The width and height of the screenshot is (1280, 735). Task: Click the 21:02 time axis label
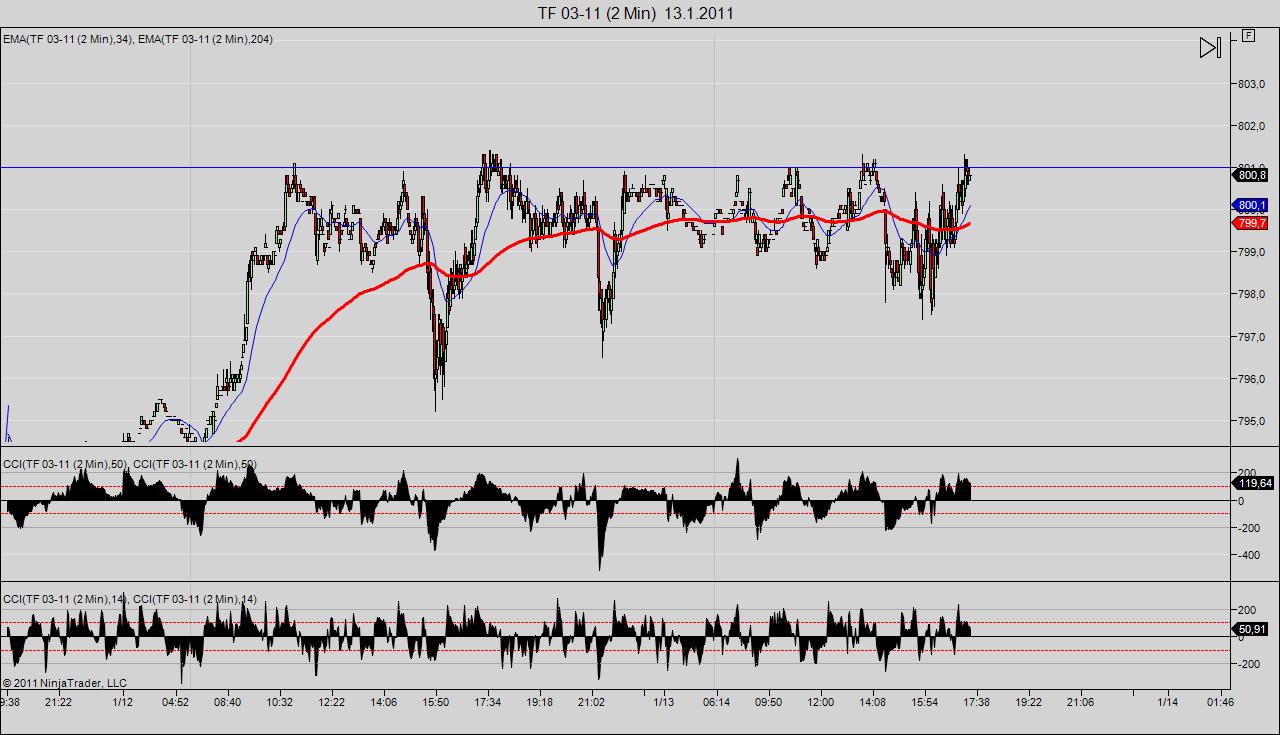pos(591,702)
